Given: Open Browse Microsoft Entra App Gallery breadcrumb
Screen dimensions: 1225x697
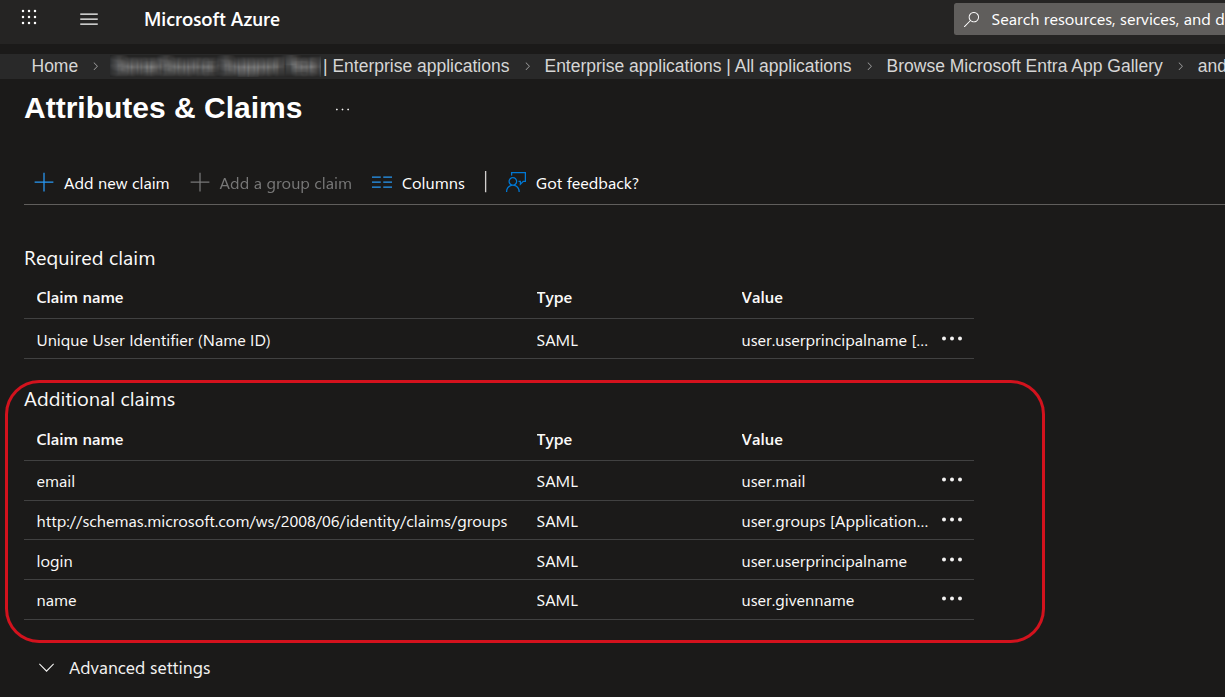Looking at the screenshot, I should click(x=1025, y=66).
